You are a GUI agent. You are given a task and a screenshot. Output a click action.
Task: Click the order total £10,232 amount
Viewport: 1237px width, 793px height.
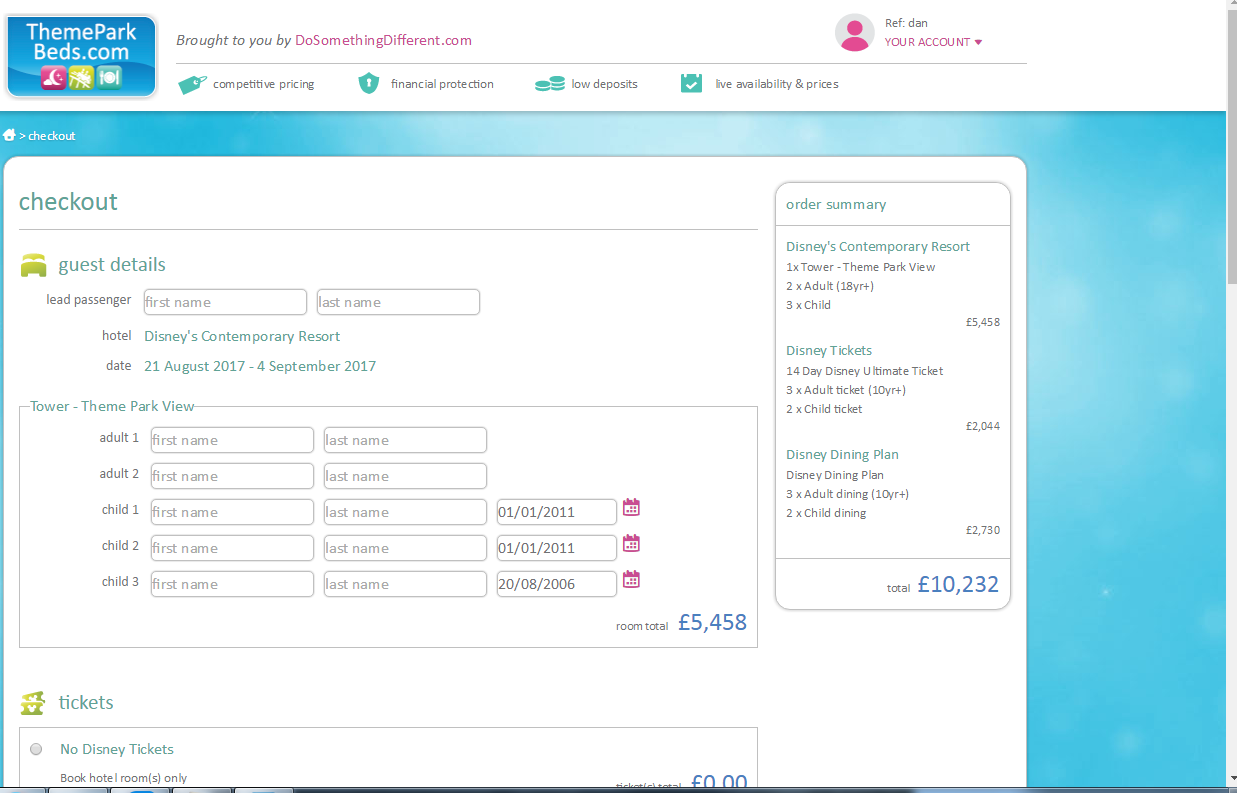[x=958, y=584]
